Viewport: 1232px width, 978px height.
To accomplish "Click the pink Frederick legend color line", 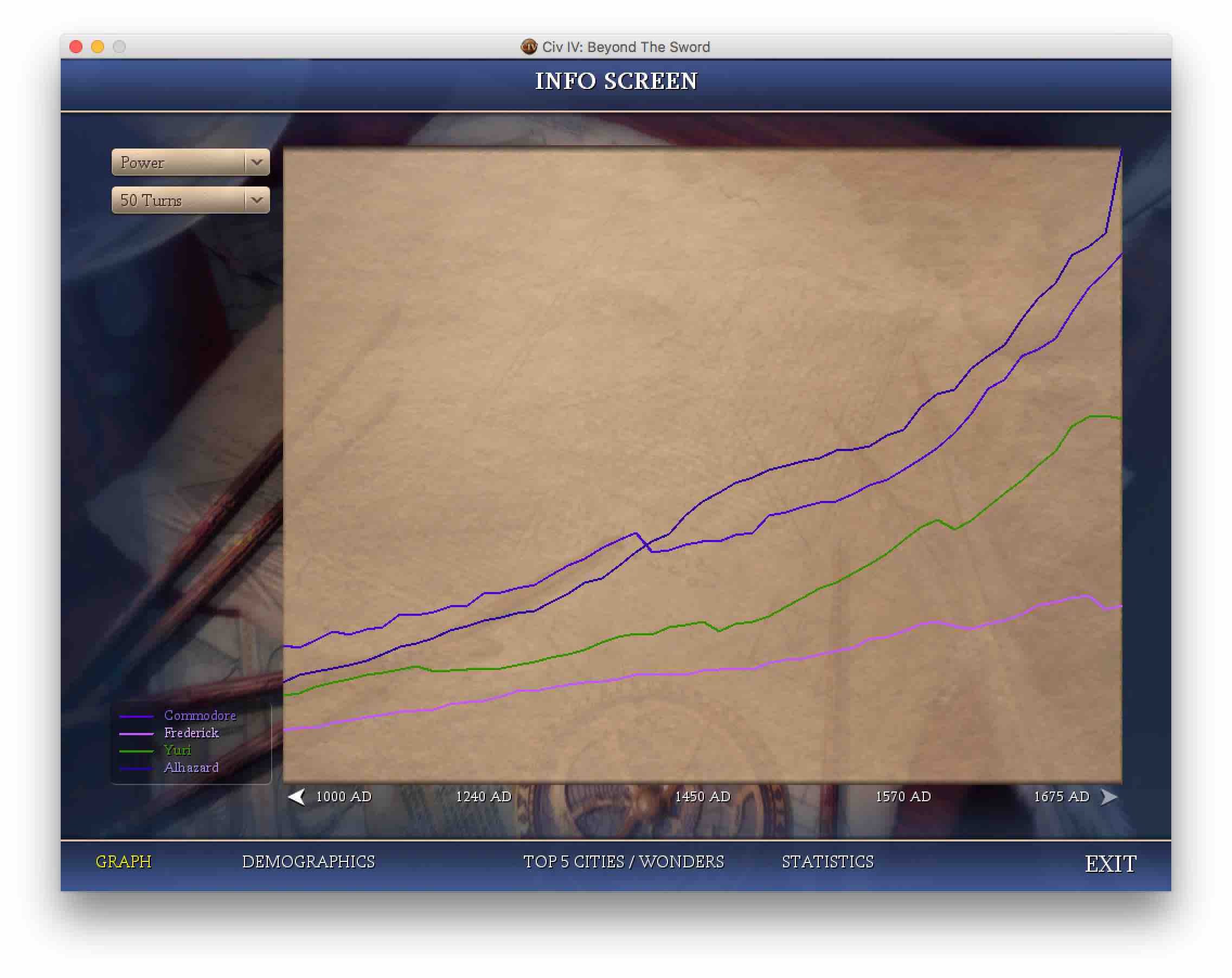I will coord(136,733).
